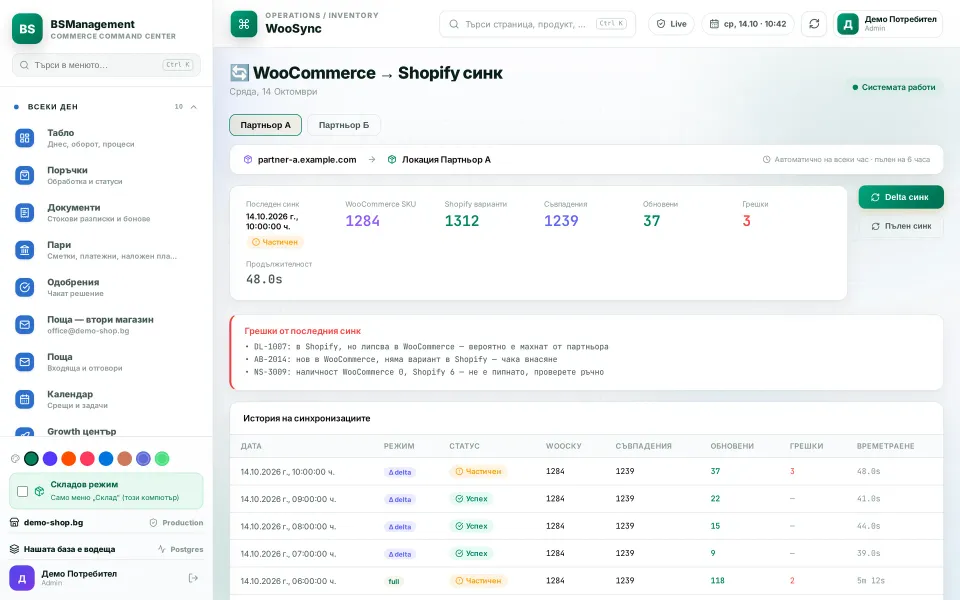
Task: Click the full mode badge in 06:00 row
Action: pyautogui.click(x=394, y=581)
